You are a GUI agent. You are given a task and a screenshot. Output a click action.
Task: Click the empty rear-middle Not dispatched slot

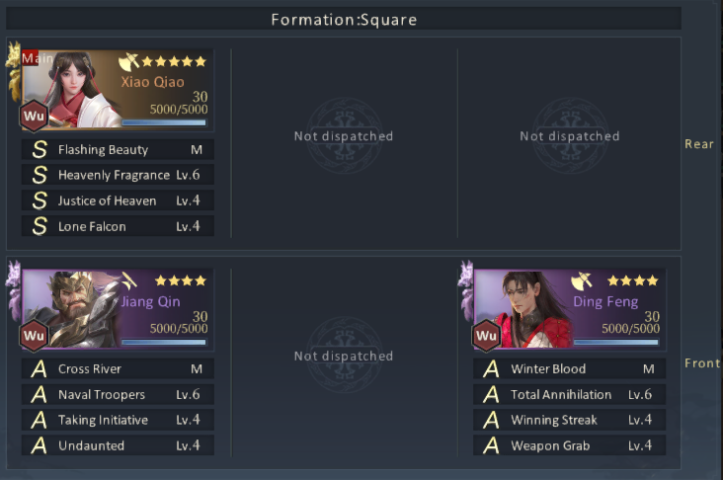[x=344, y=136]
